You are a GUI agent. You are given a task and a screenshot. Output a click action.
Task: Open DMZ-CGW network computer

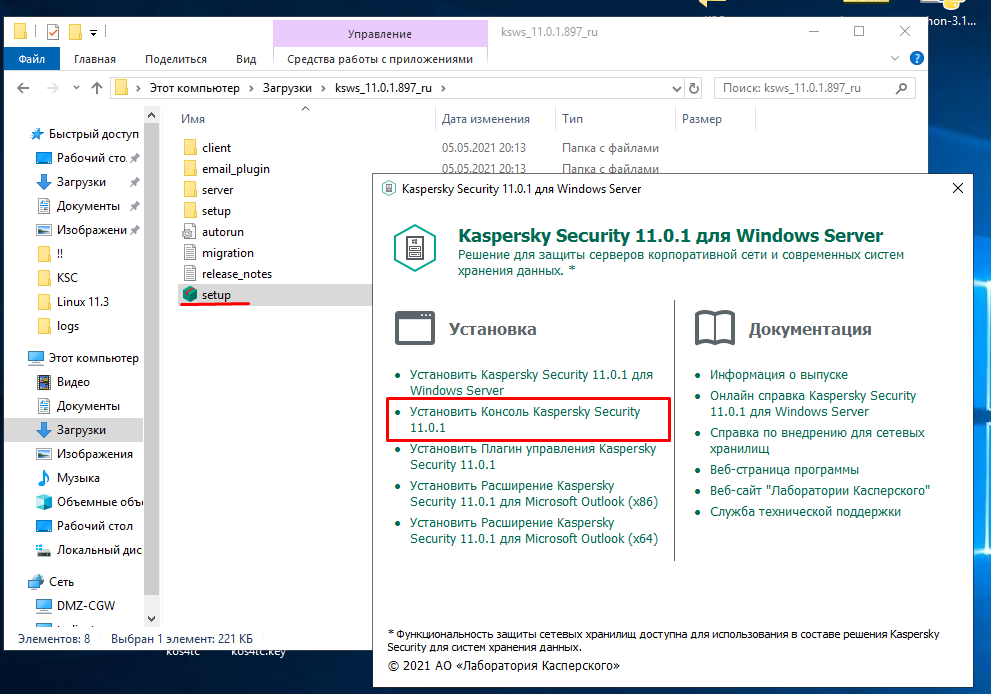click(x=85, y=606)
